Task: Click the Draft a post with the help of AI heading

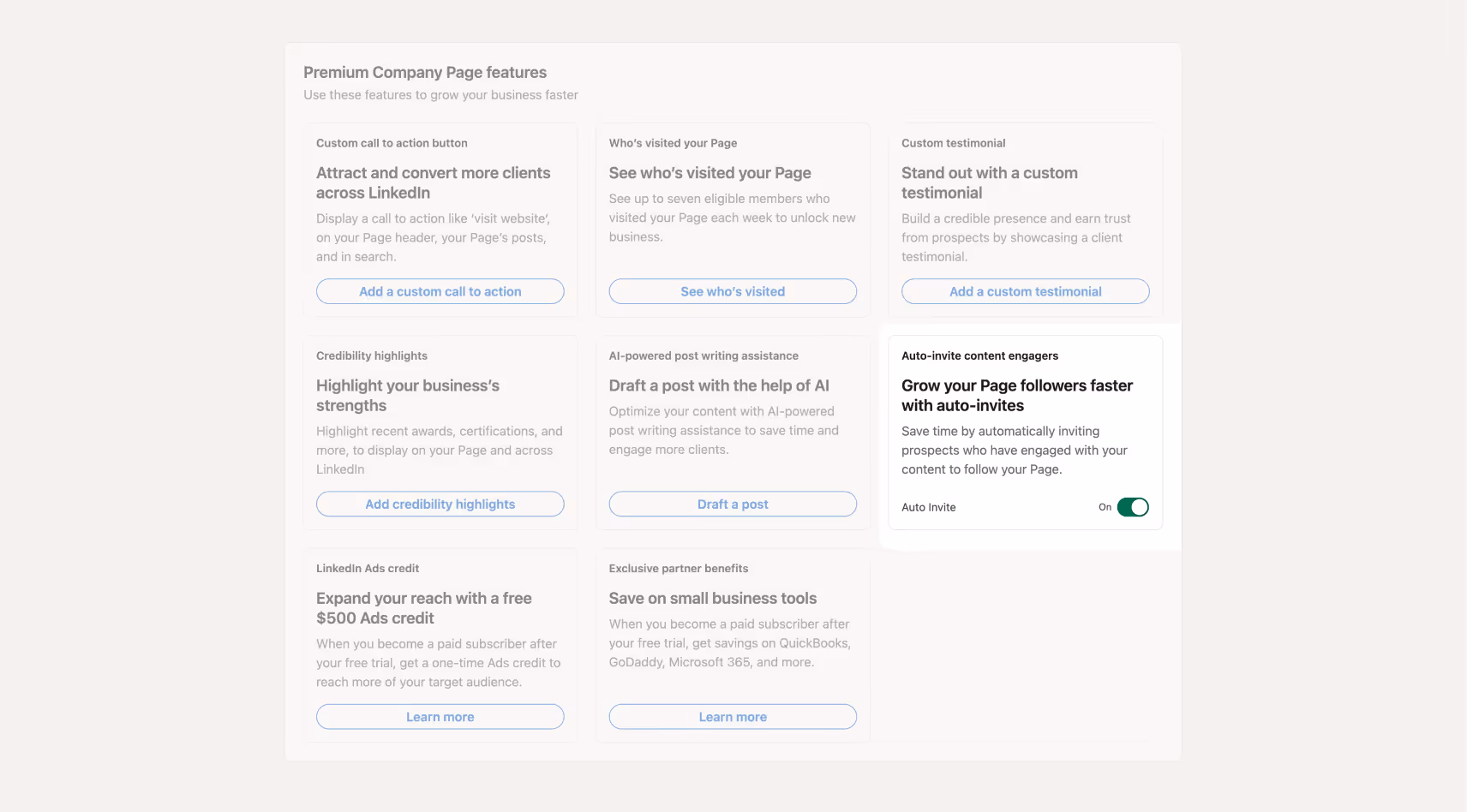Action: point(719,385)
